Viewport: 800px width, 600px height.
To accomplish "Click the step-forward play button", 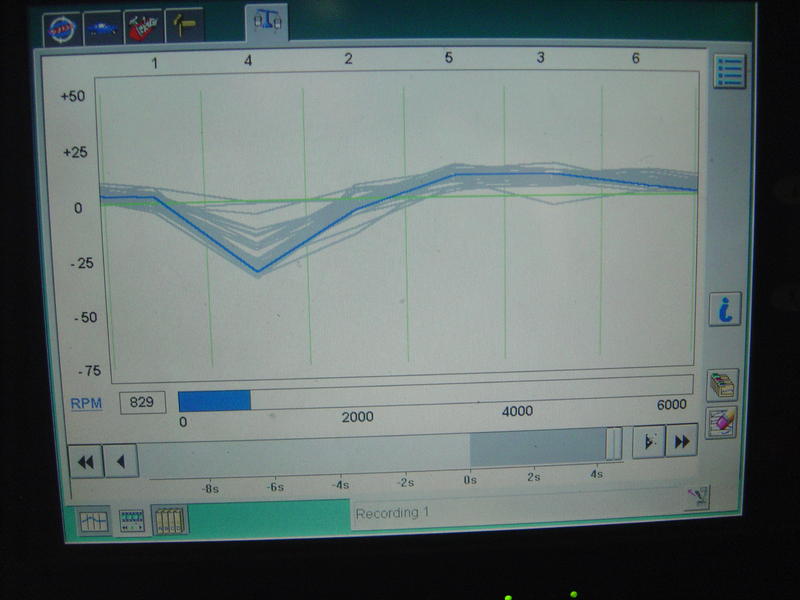I will click(648, 441).
